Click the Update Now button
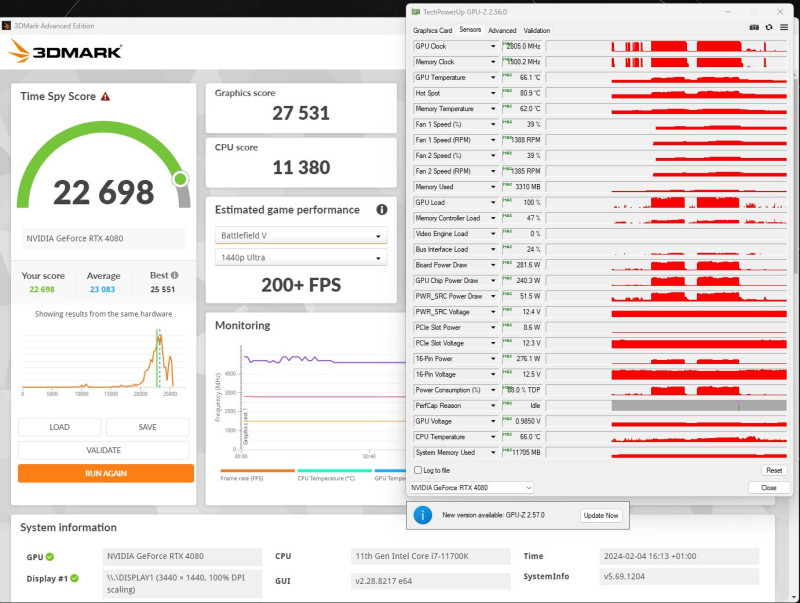Viewport: 800px width, 603px height. 601,515
